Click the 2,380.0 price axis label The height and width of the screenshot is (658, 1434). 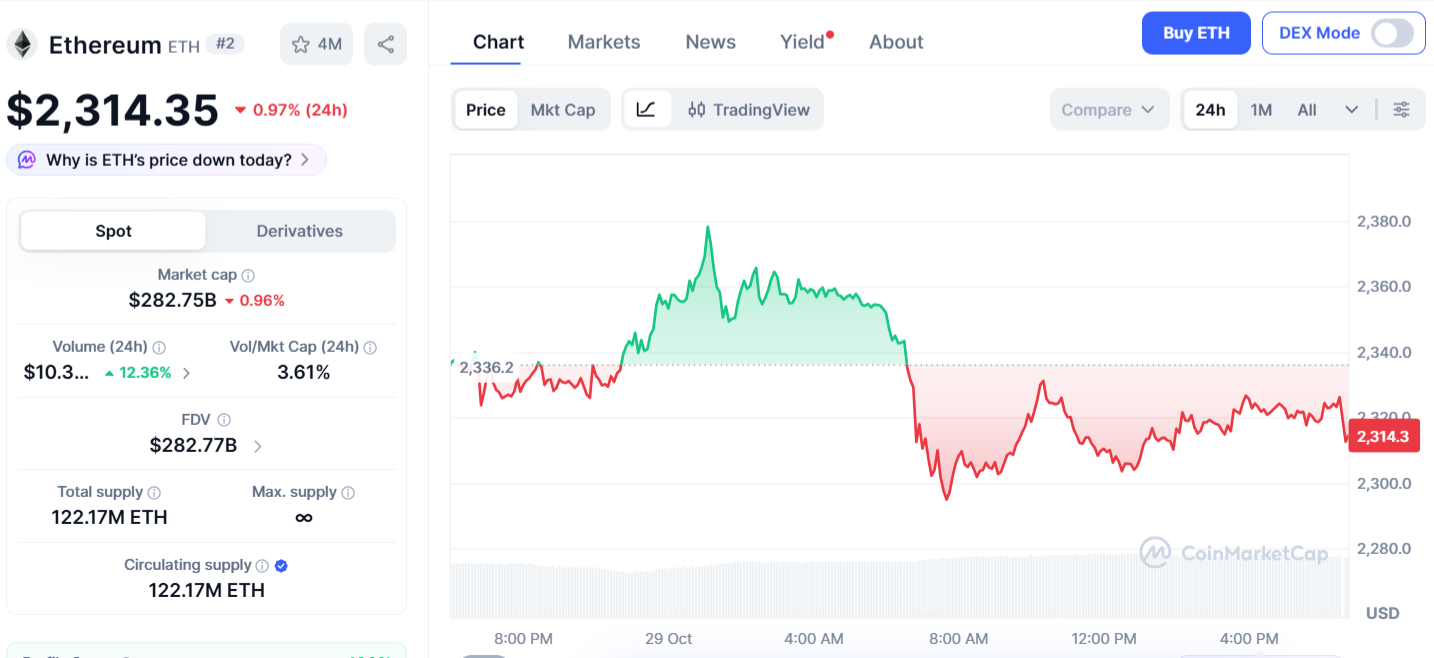point(1384,221)
